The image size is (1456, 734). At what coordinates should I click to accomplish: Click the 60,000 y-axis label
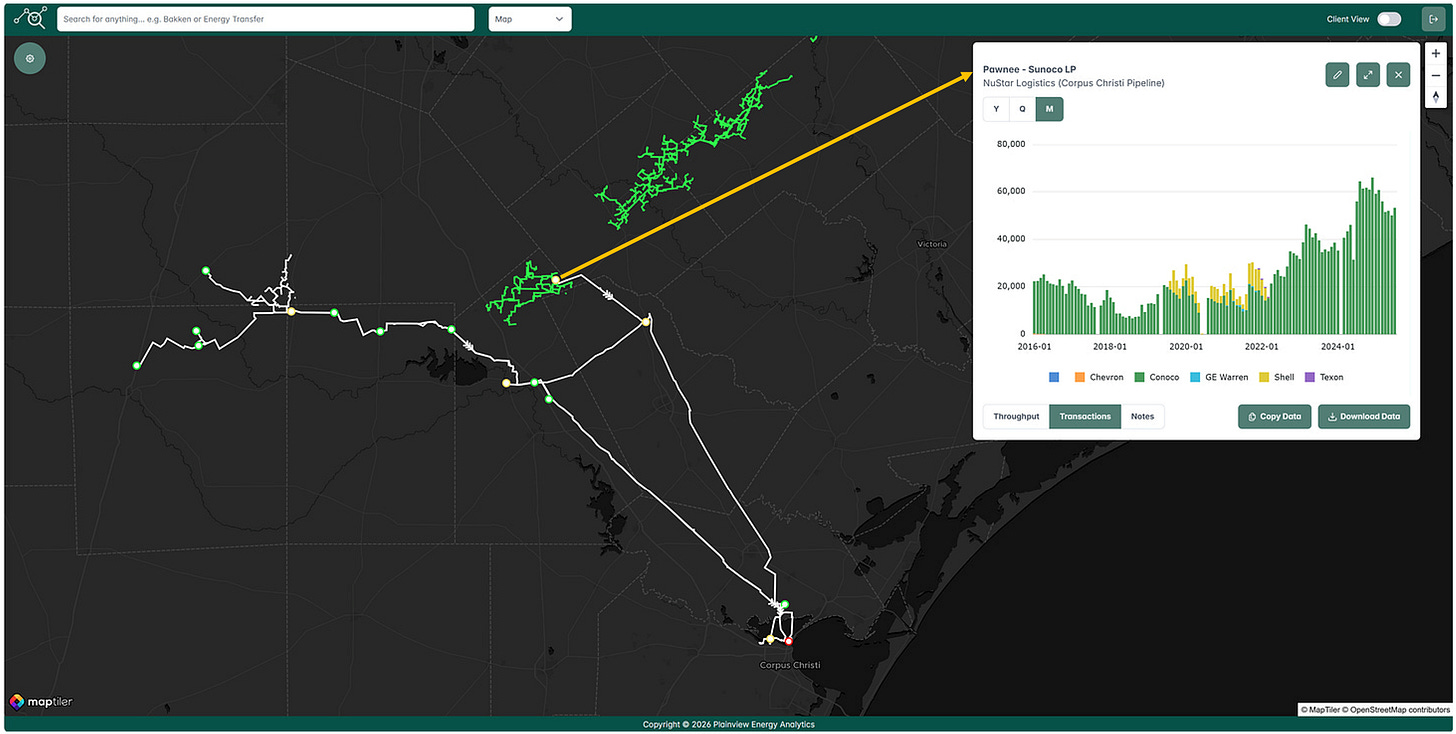[1012, 191]
